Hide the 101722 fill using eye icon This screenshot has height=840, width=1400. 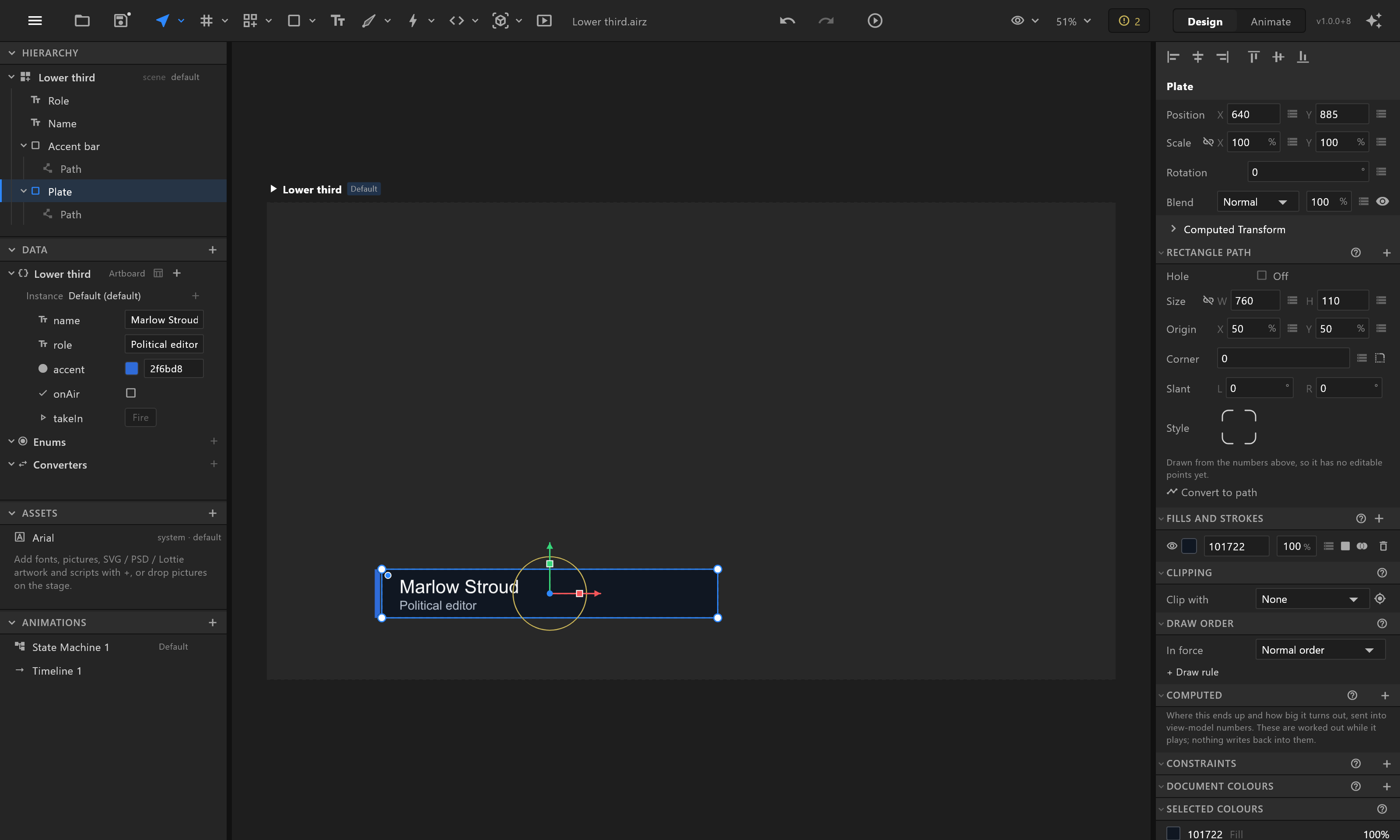(1172, 546)
